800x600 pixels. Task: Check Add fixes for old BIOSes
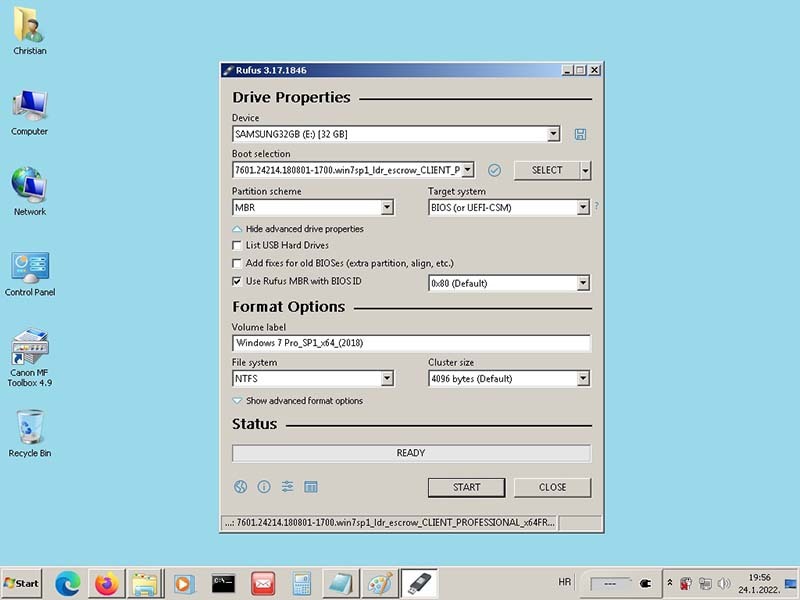pos(237,263)
